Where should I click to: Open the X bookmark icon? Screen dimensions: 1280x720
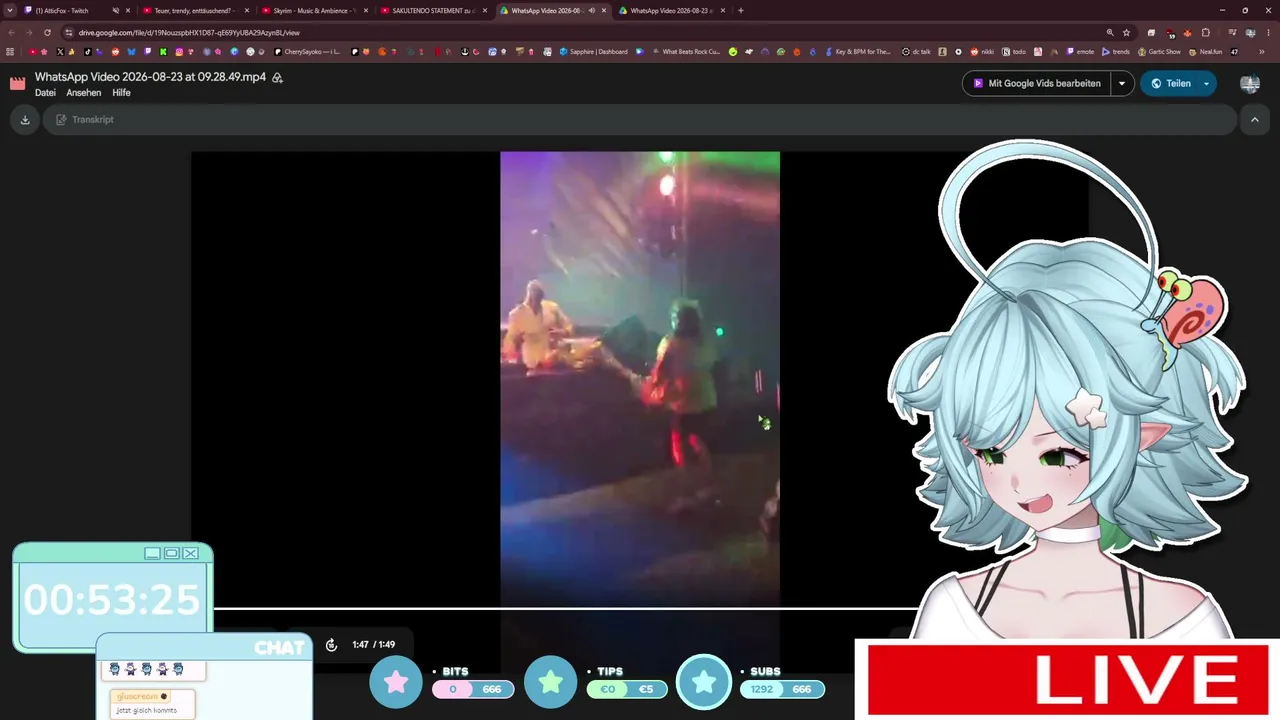coord(60,52)
